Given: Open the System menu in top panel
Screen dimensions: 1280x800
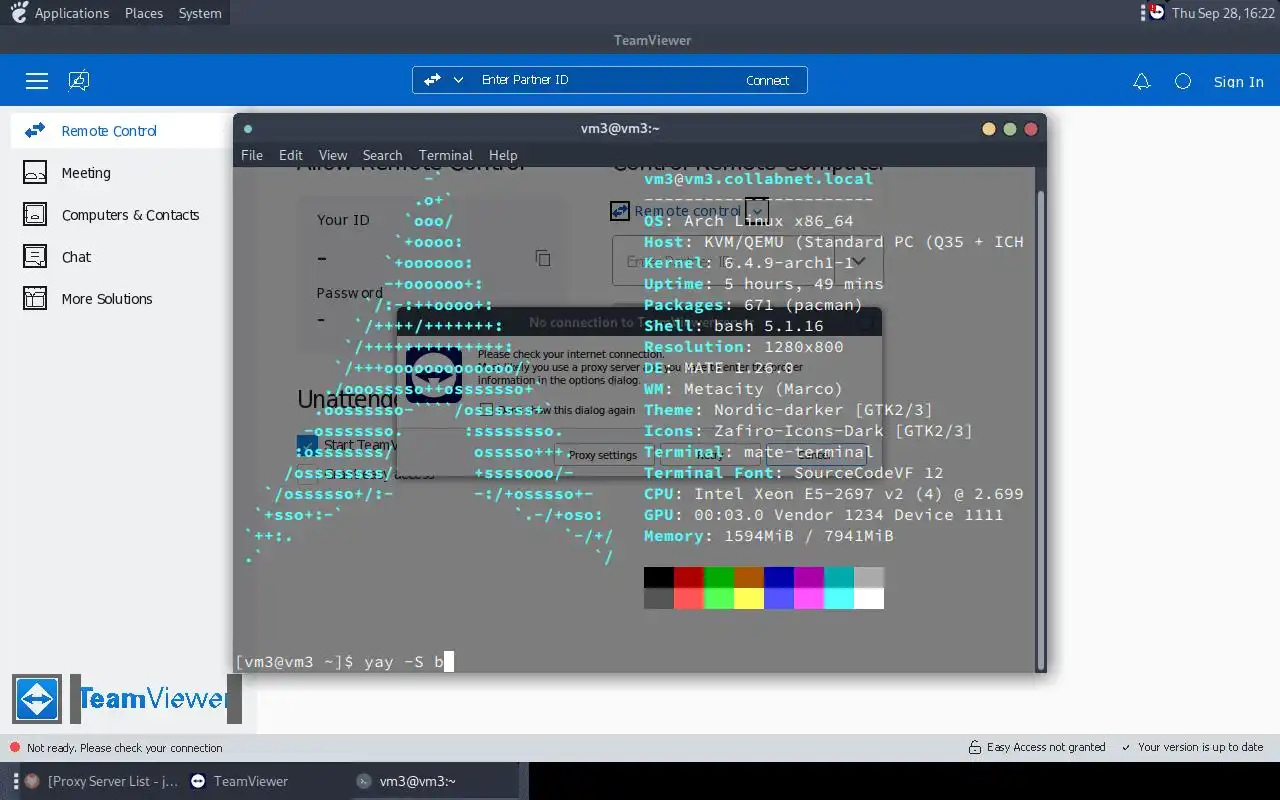Looking at the screenshot, I should pos(200,13).
